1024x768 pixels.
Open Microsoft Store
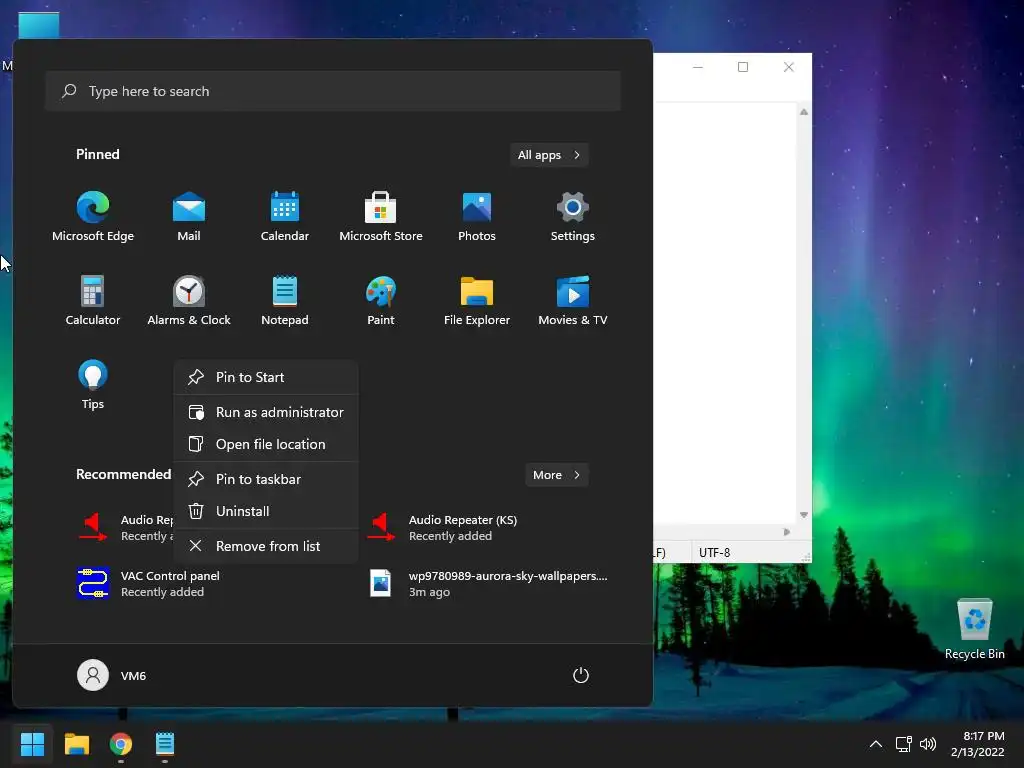(x=381, y=217)
